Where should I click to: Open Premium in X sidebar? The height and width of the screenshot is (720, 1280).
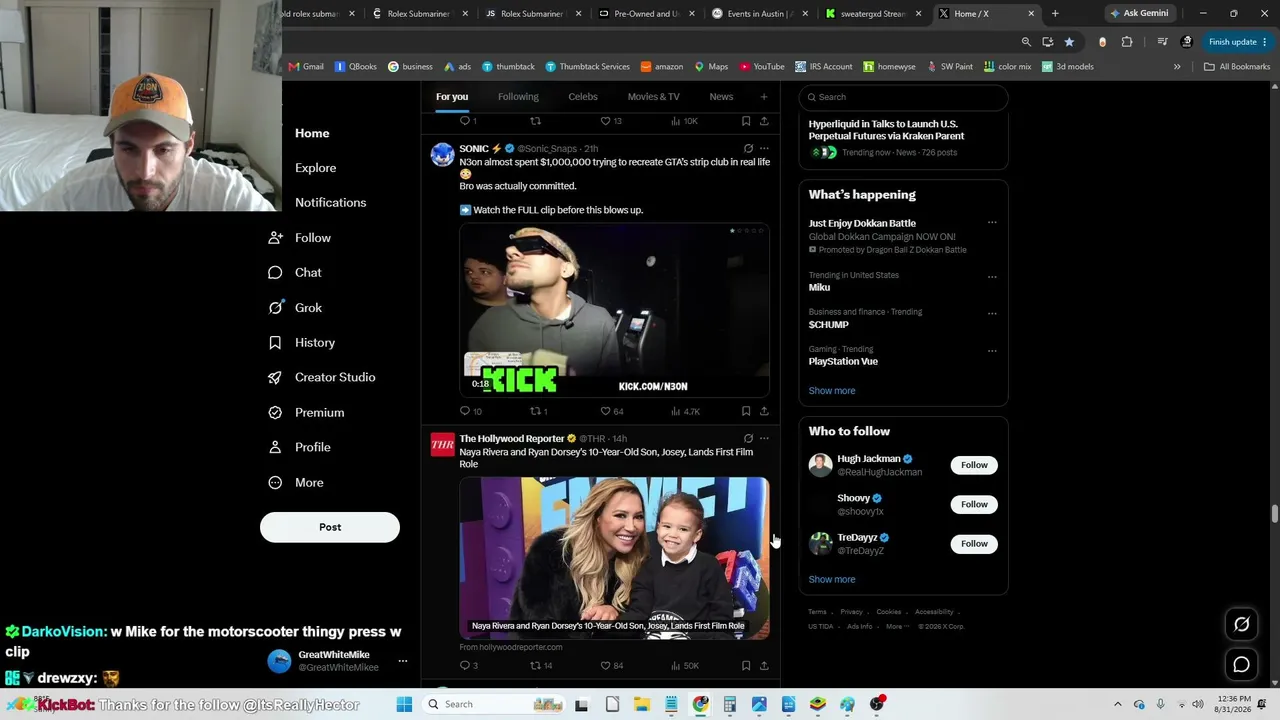point(306,413)
